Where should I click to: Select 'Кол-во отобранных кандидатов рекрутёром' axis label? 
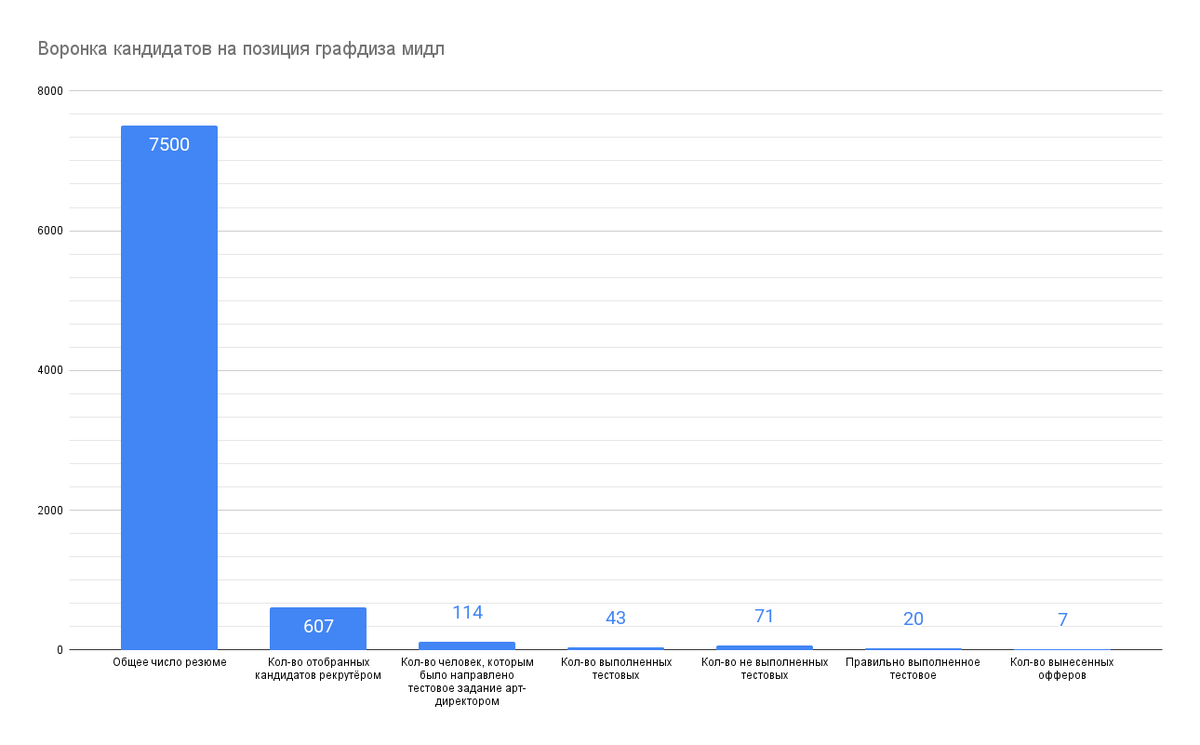[x=318, y=668]
